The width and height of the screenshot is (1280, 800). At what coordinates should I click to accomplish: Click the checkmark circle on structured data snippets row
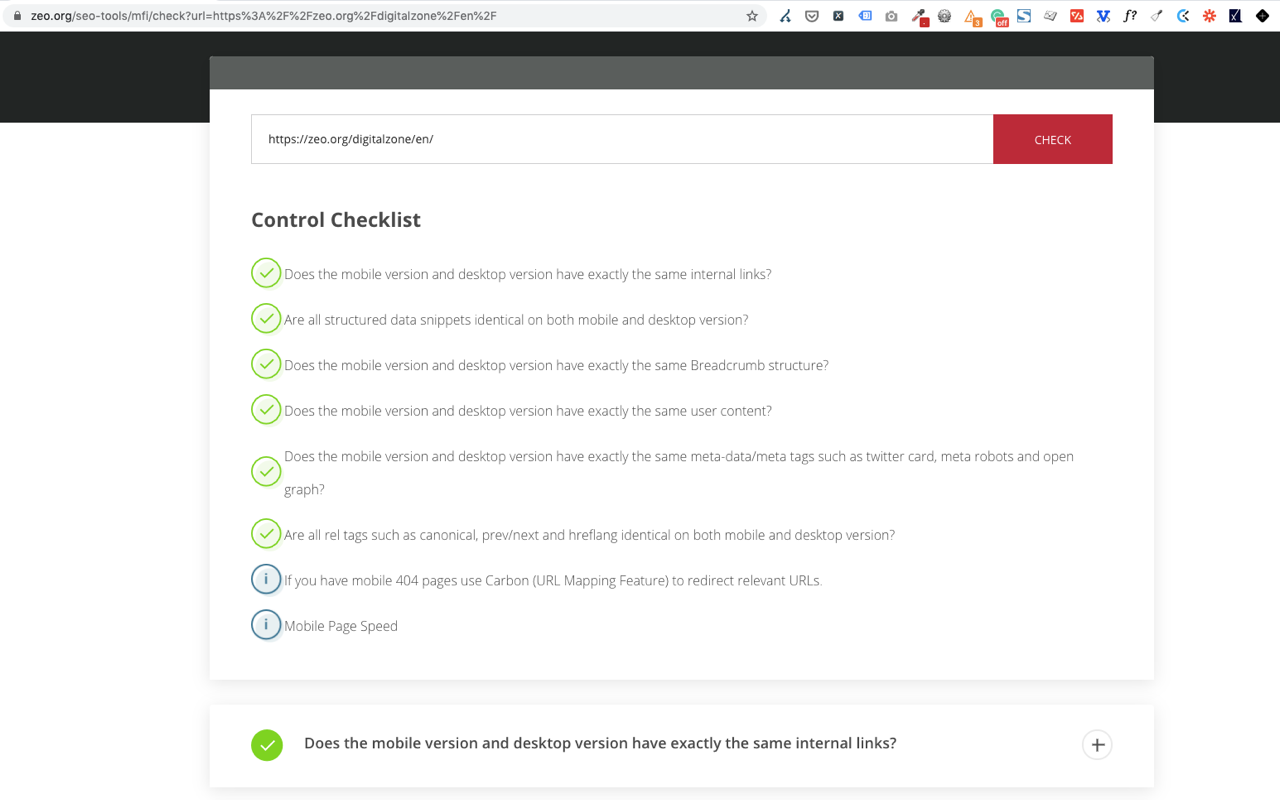tap(266, 318)
